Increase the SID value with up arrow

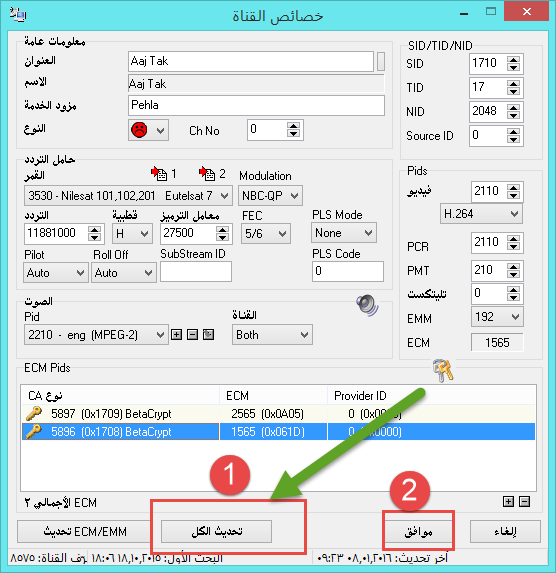[x=514, y=60]
